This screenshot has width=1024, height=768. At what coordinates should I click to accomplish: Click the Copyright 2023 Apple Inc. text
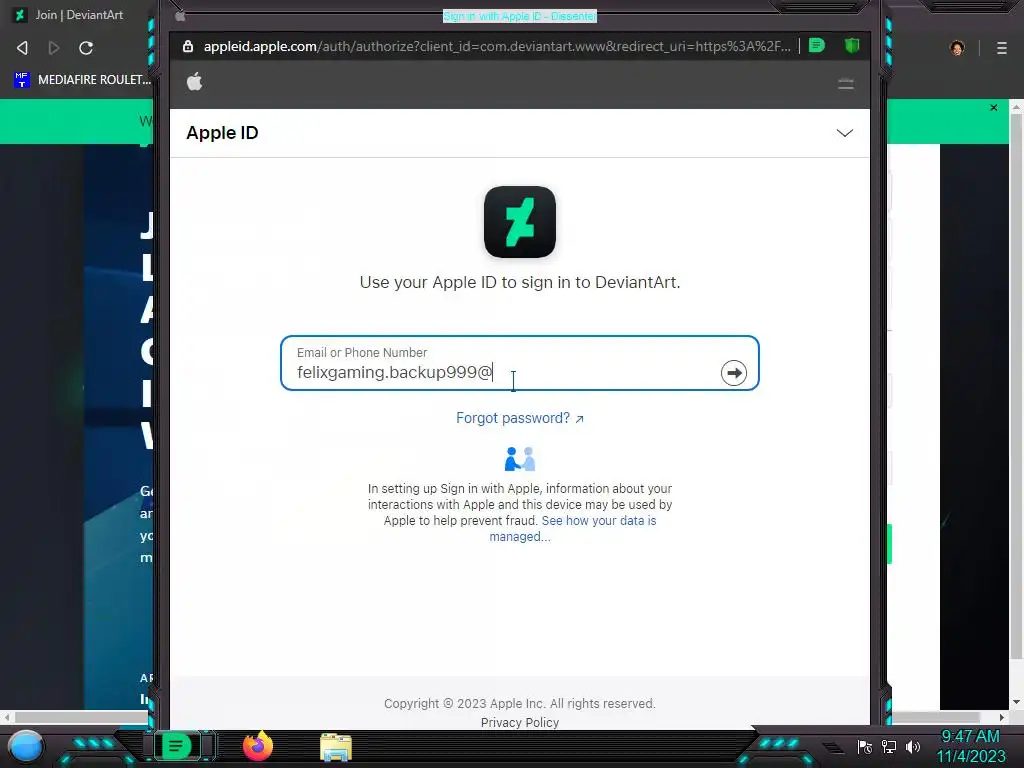click(520, 703)
